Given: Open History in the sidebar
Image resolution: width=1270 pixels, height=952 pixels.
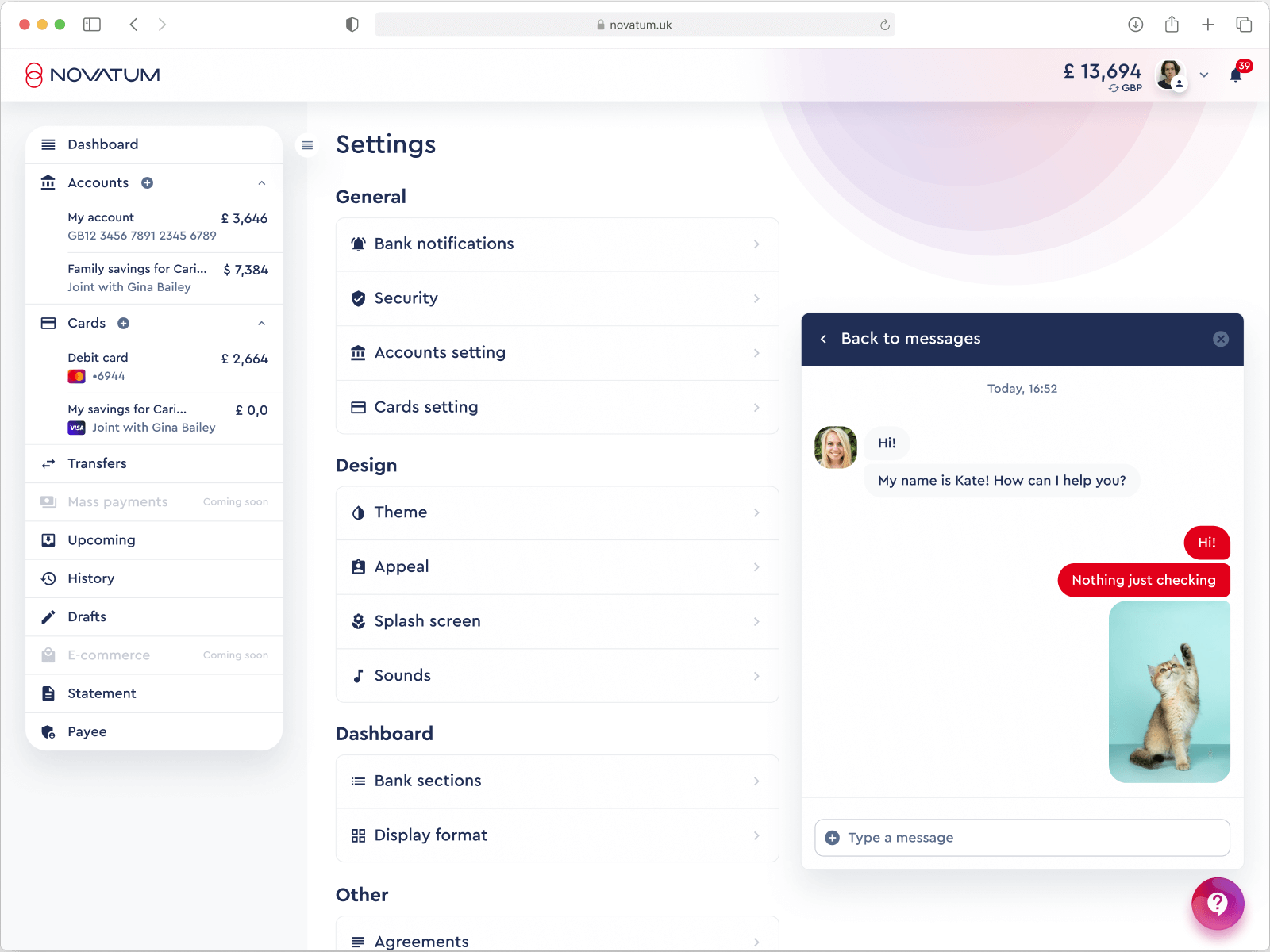Looking at the screenshot, I should [154, 578].
